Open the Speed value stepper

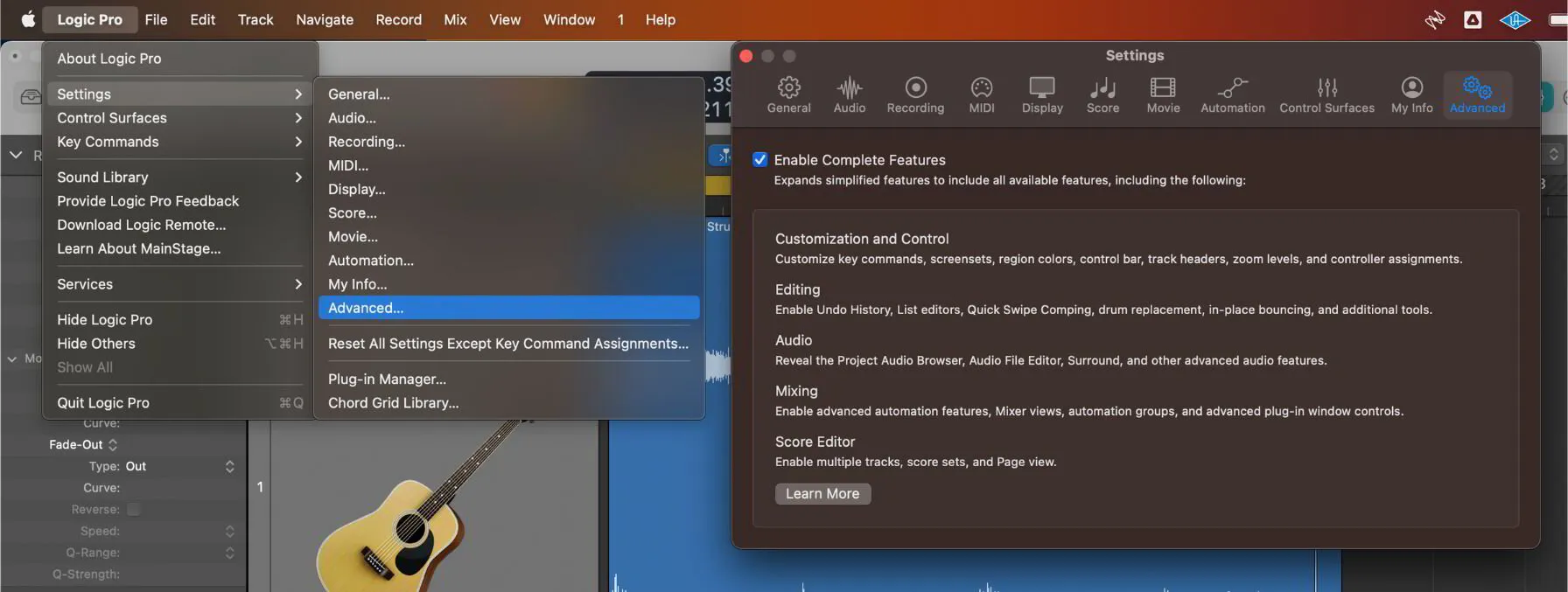click(229, 531)
